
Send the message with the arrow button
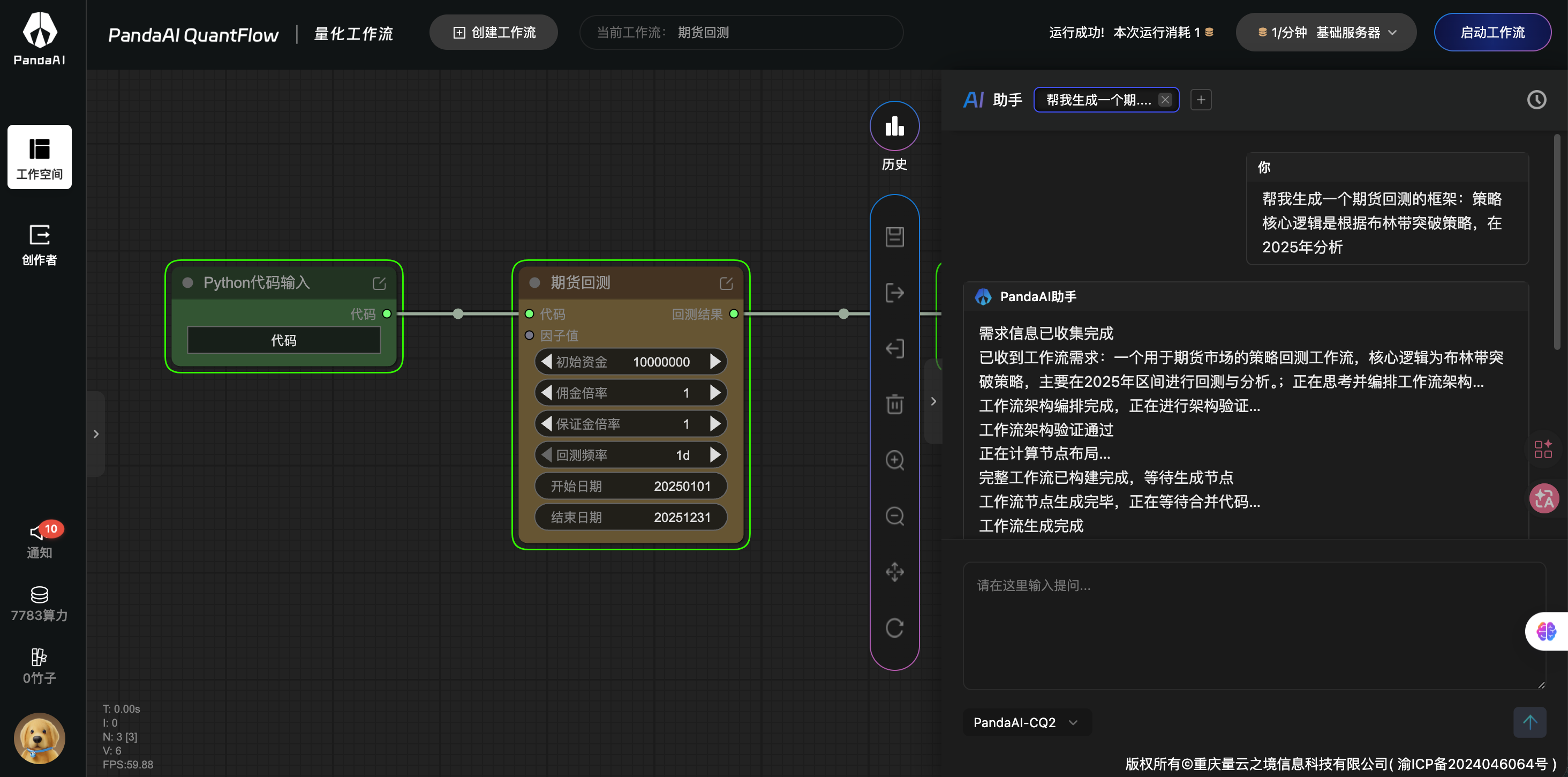coord(1529,722)
